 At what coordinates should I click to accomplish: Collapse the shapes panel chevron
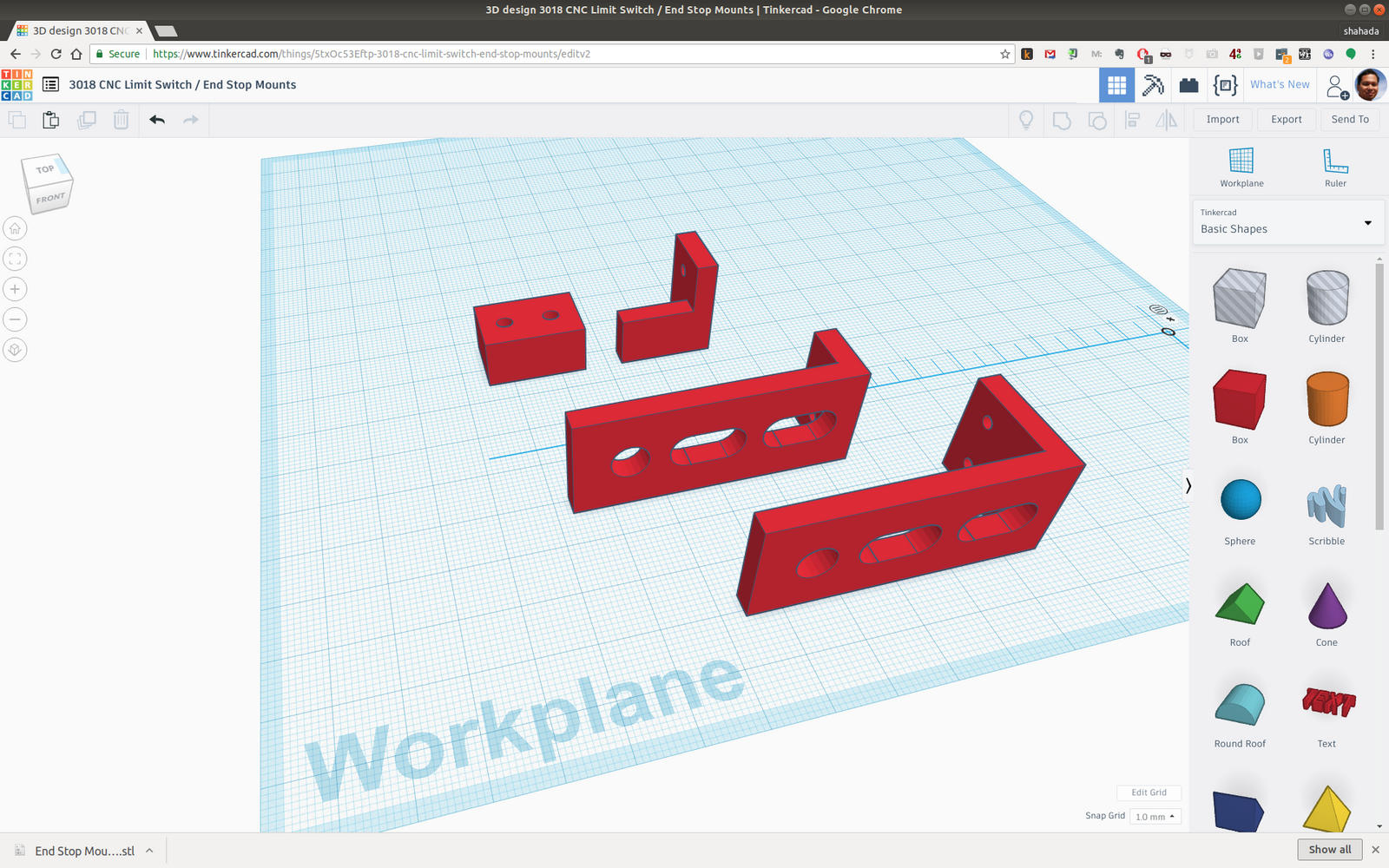1188,485
